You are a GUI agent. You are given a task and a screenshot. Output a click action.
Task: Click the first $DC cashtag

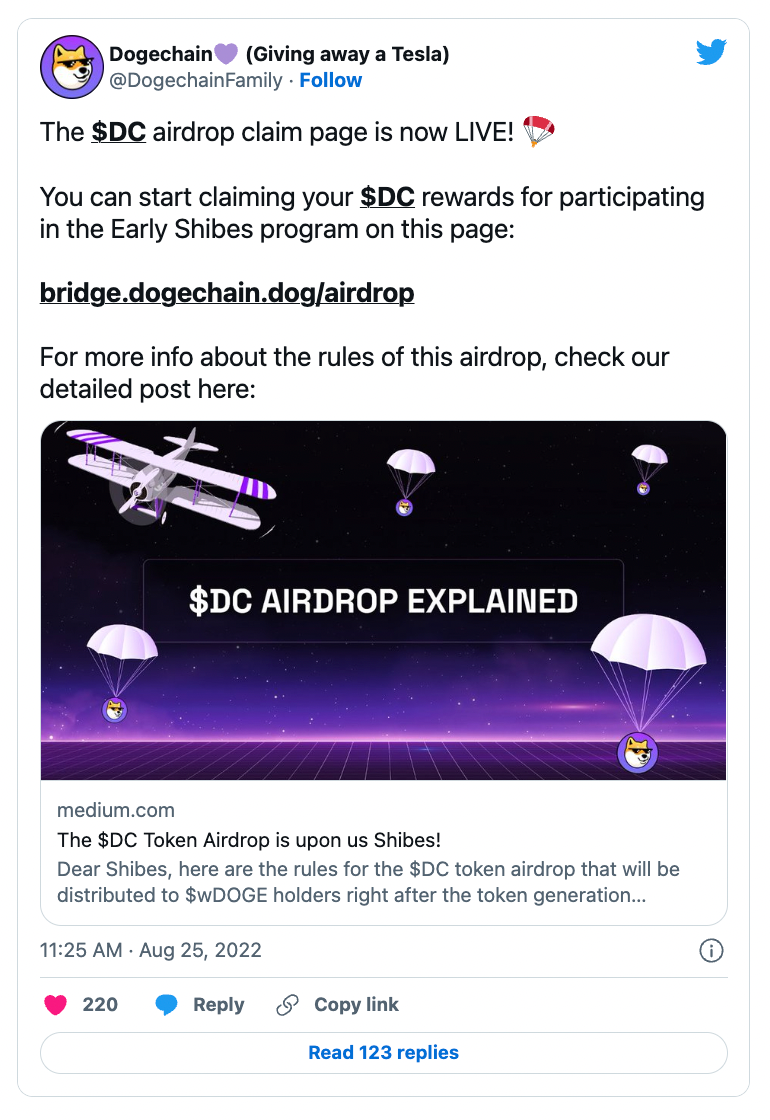click(x=118, y=132)
